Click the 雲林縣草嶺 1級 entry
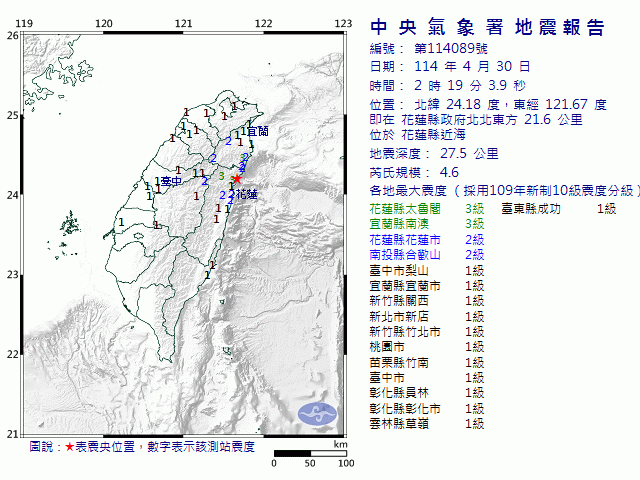The image size is (640, 480). 427,424
